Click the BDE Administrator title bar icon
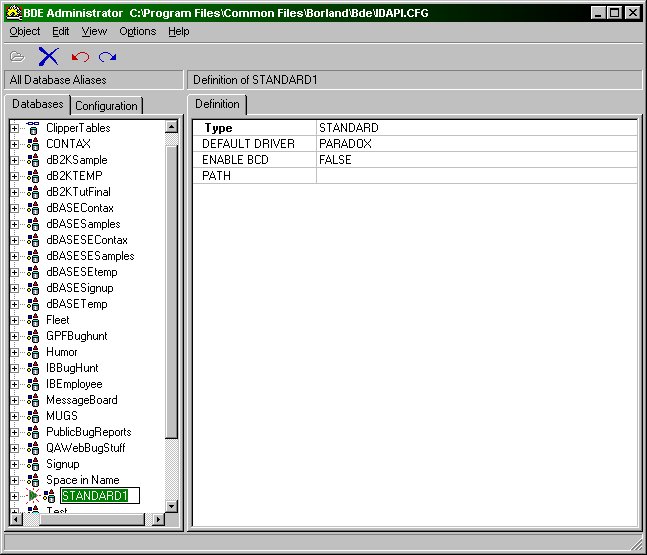This screenshot has width=647, height=555. (x=14, y=13)
